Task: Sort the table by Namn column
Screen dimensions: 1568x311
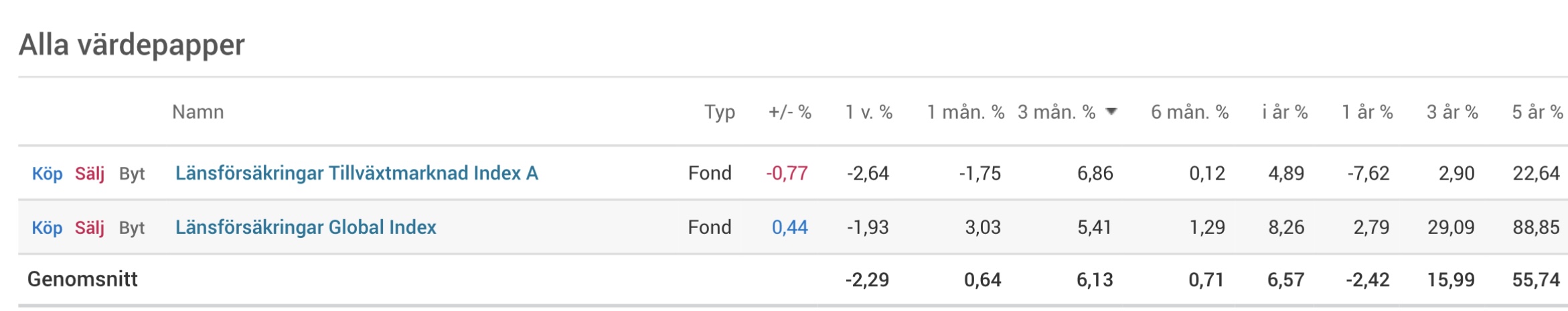Action: point(198,112)
